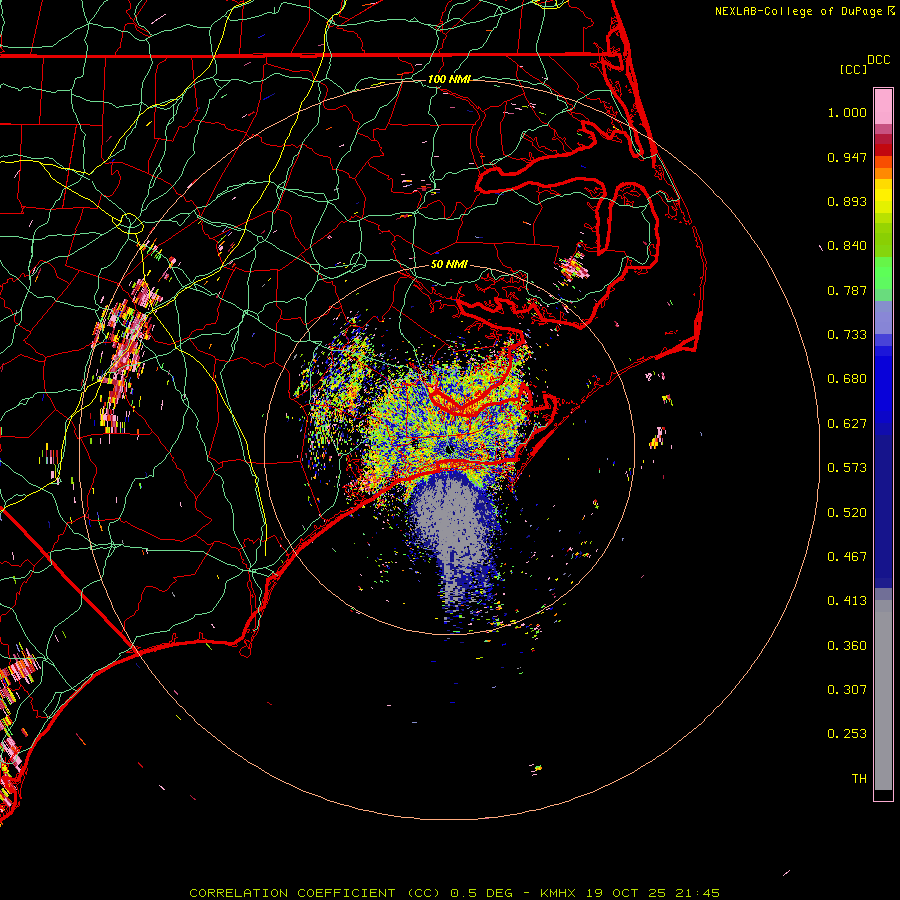Select the 0.787 scale value
900x900 pixels.
(x=847, y=290)
